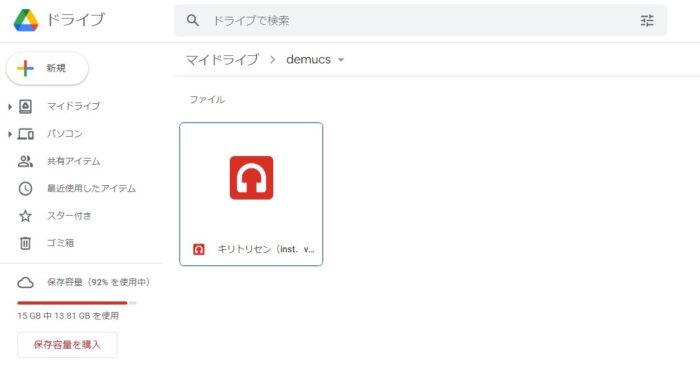Screen dimensions: 700x381
Task: Click the マイドライブ drive icon in the sidebar
Action: click(x=25, y=106)
